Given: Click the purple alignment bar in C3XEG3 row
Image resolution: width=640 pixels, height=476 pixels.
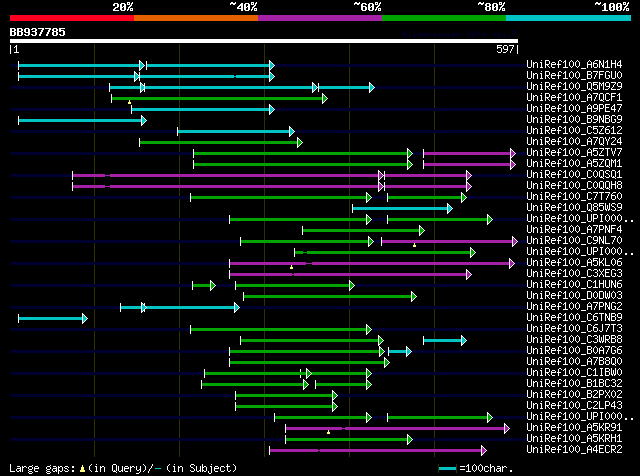Looking at the screenshot, I should (x=351, y=274).
